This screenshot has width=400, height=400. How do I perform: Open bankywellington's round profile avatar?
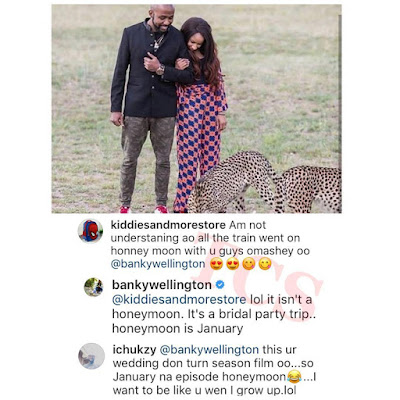pyautogui.click(x=94, y=287)
